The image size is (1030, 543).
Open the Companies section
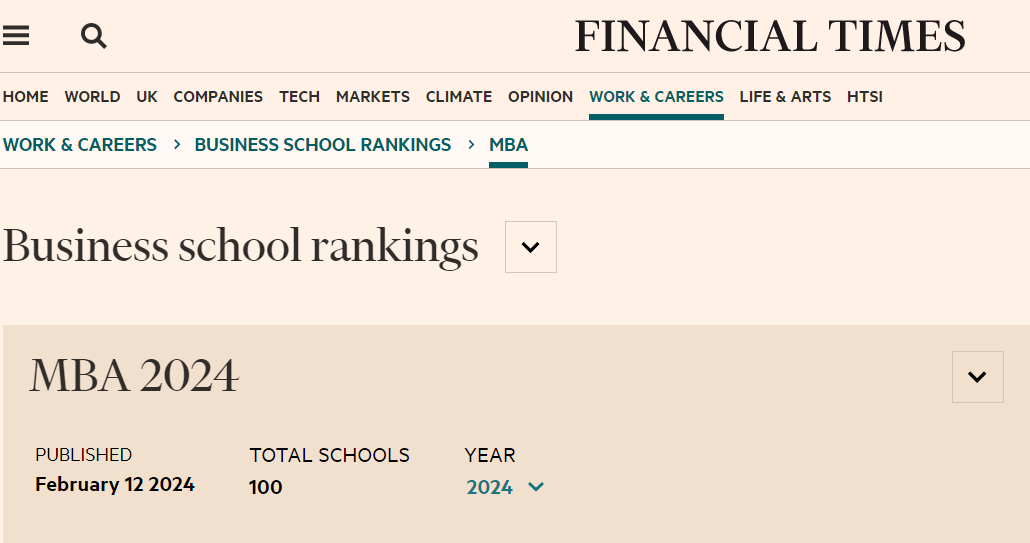tap(218, 97)
